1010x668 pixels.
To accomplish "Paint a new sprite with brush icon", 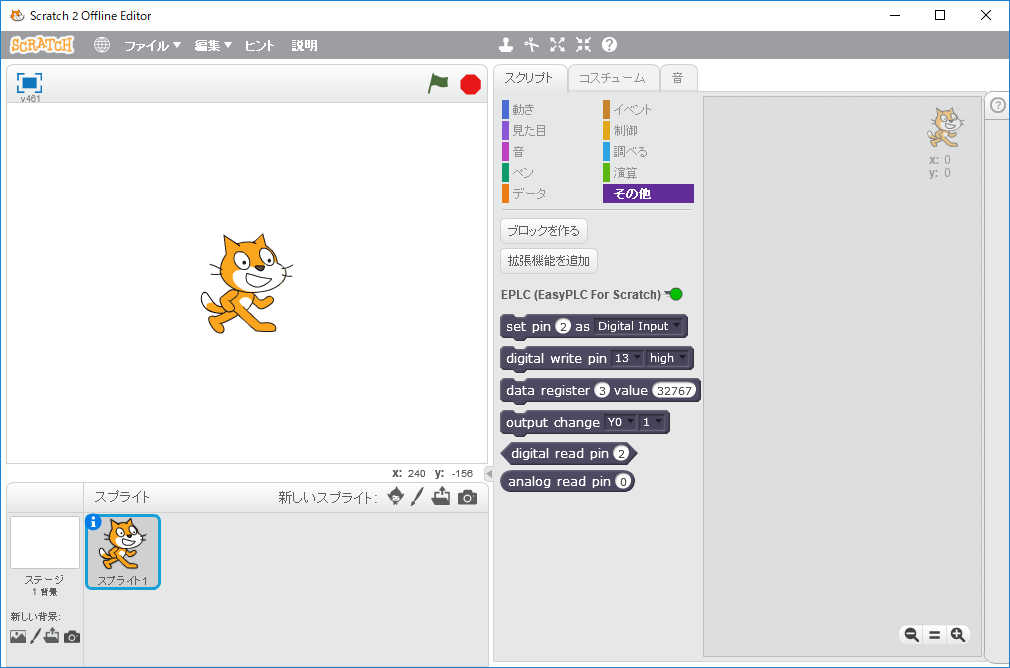I will point(417,497).
